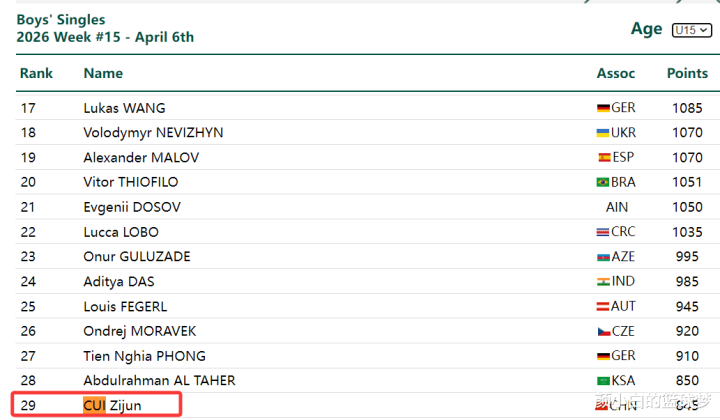The image size is (720, 420).
Task: Click Saudi flag for Abdulrahman AL TAHER
Action: pyautogui.click(x=603, y=381)
